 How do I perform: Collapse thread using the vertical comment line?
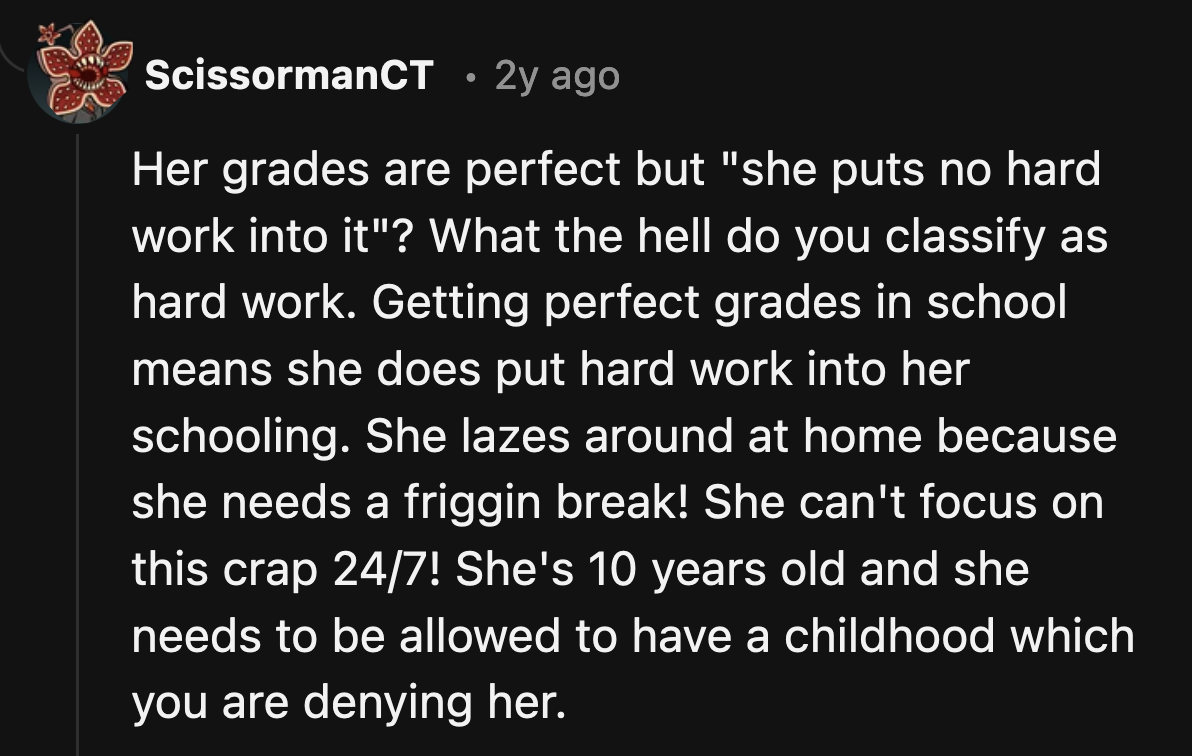point(78,445)
